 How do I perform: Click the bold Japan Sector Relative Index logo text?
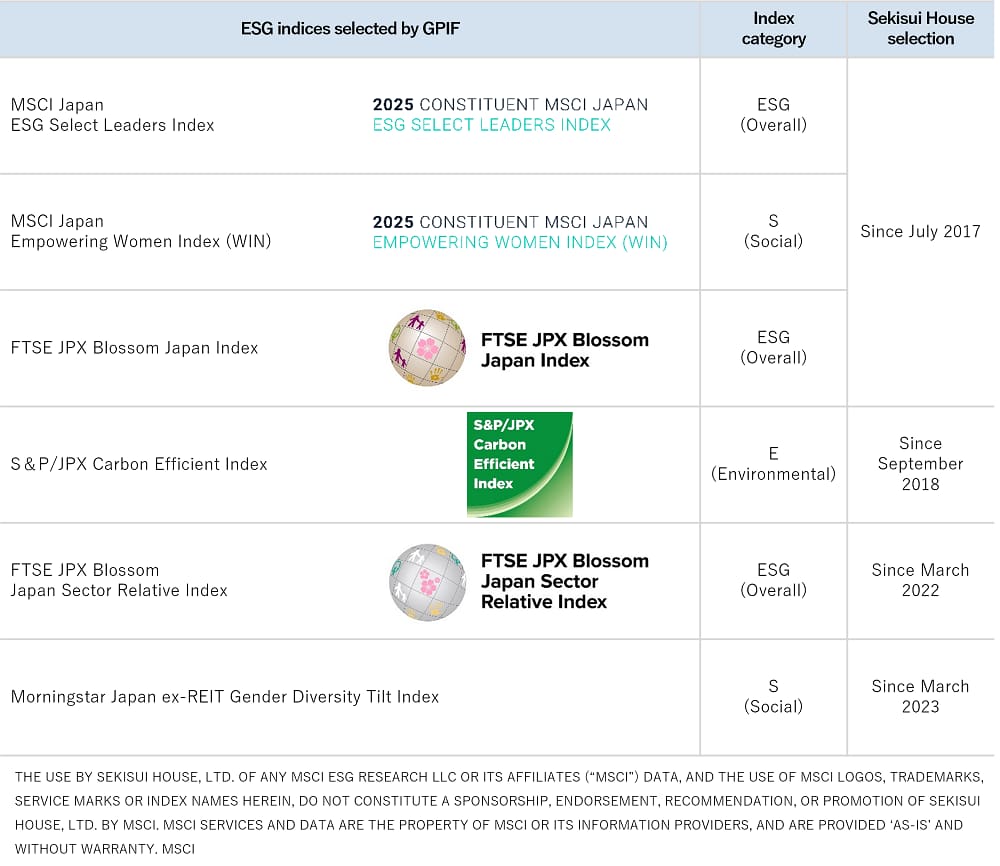pyautogui.click(x=564, y=581)
